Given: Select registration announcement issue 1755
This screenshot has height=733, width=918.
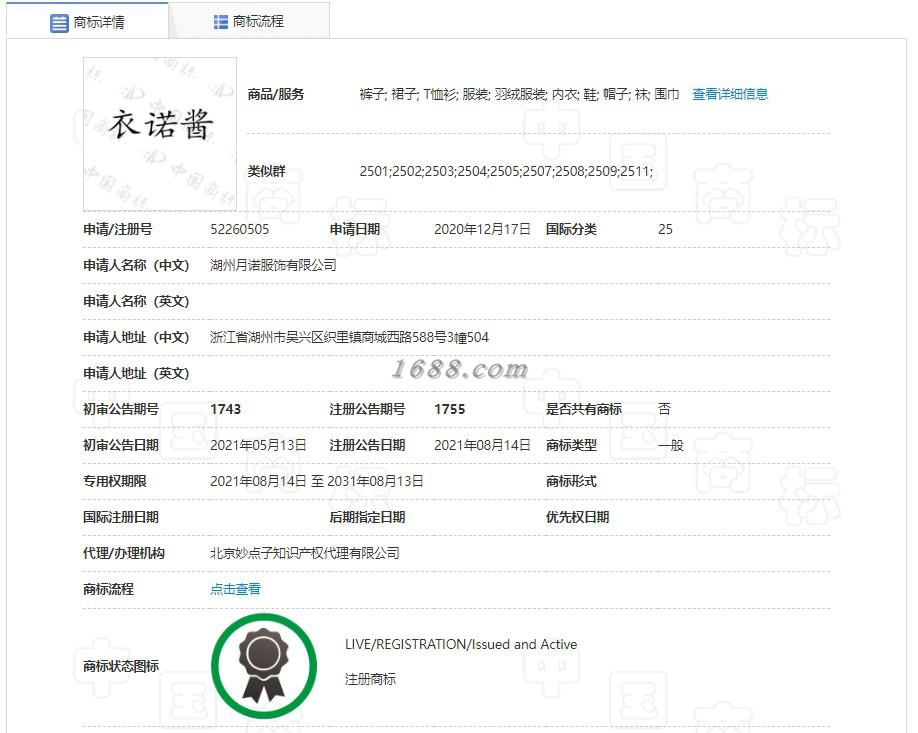Looking at the screenshot, I should coord(450,409).
